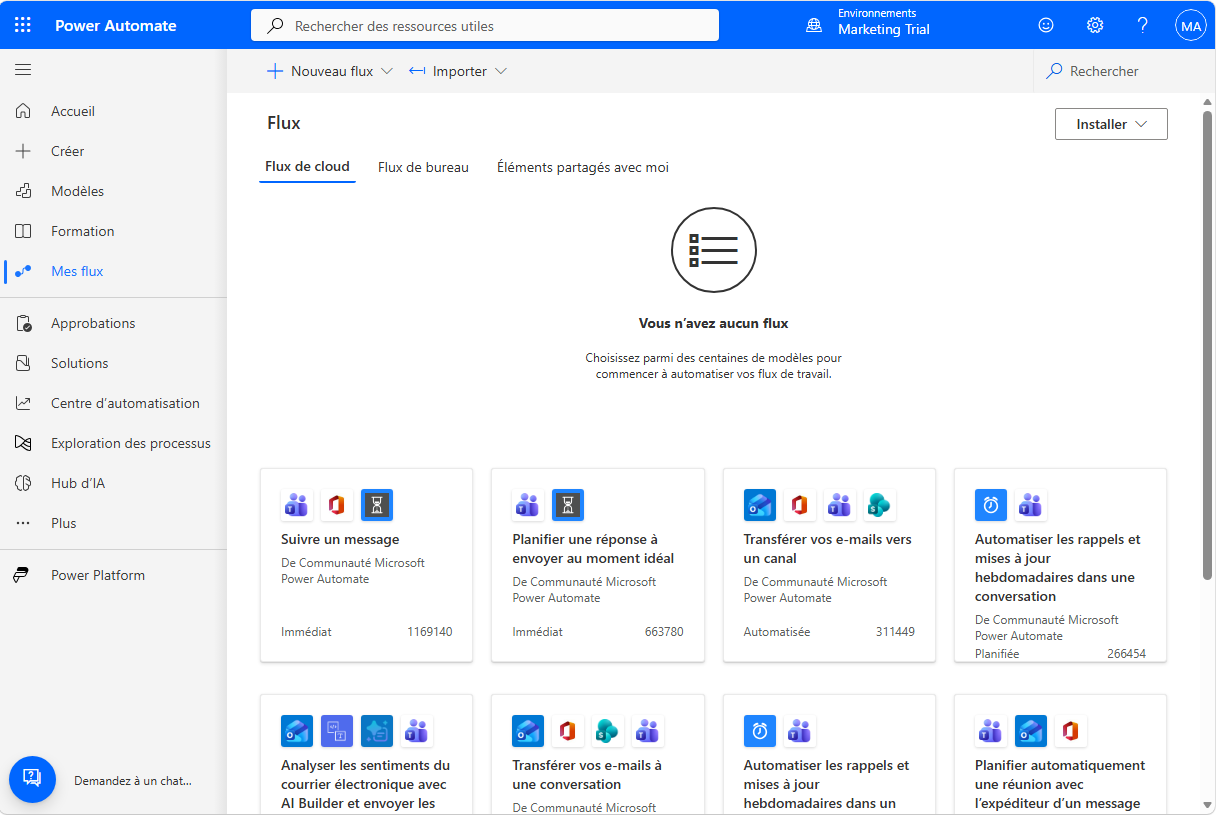Open the Suivre un message template
The width and height of the screenshot is (1216, 815).
click(366, 565)
